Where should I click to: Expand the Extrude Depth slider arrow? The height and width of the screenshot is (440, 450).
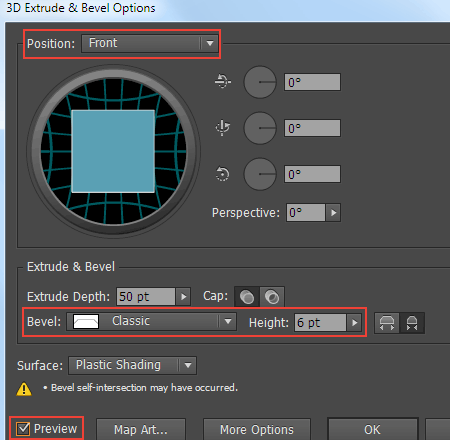coord(183,297)
